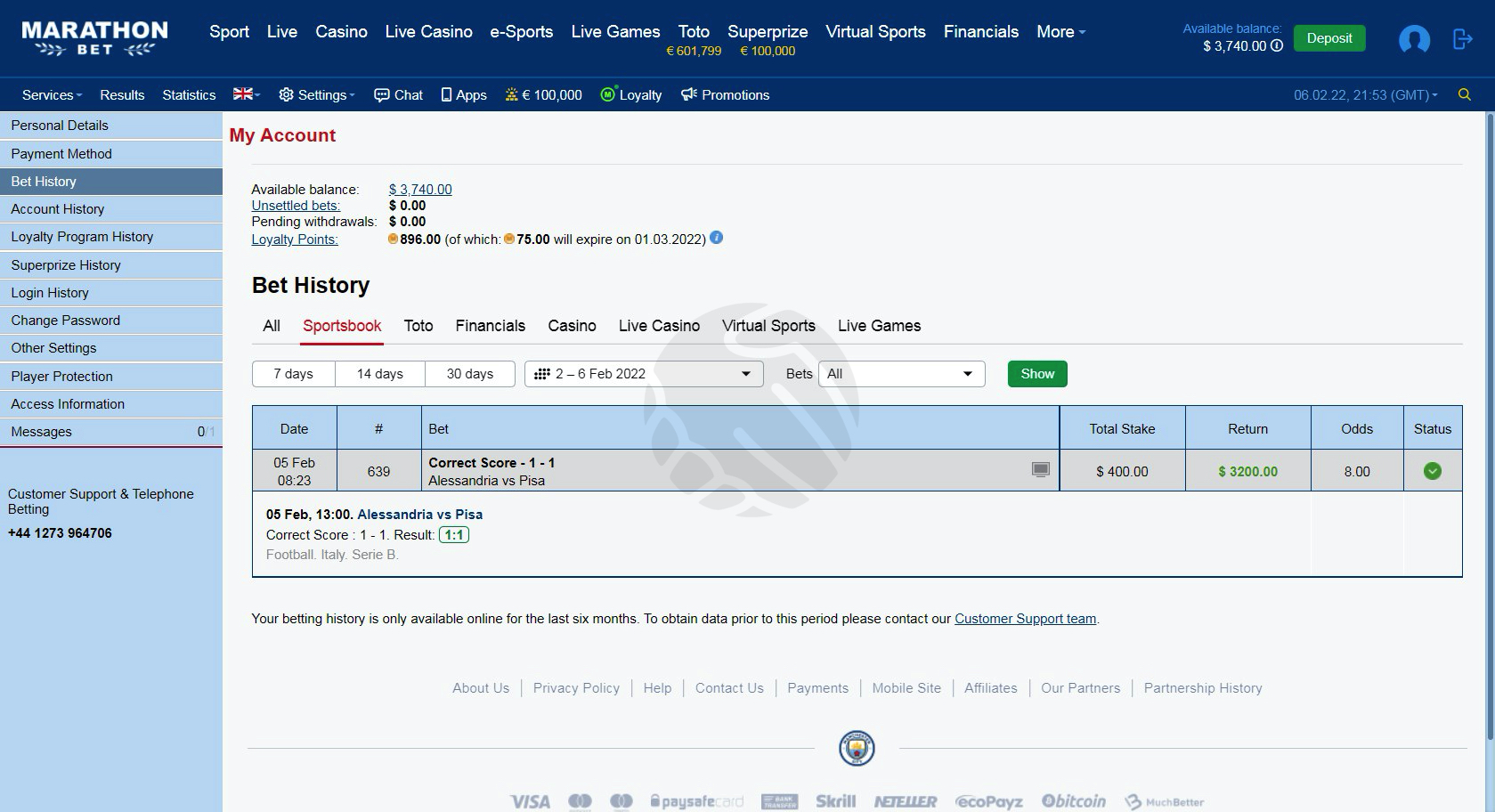Image resolution: width=1495 pixels, height=812 pixels.
Task: Open the Alessandria vs Pisa event link
Action: point(419,515)
